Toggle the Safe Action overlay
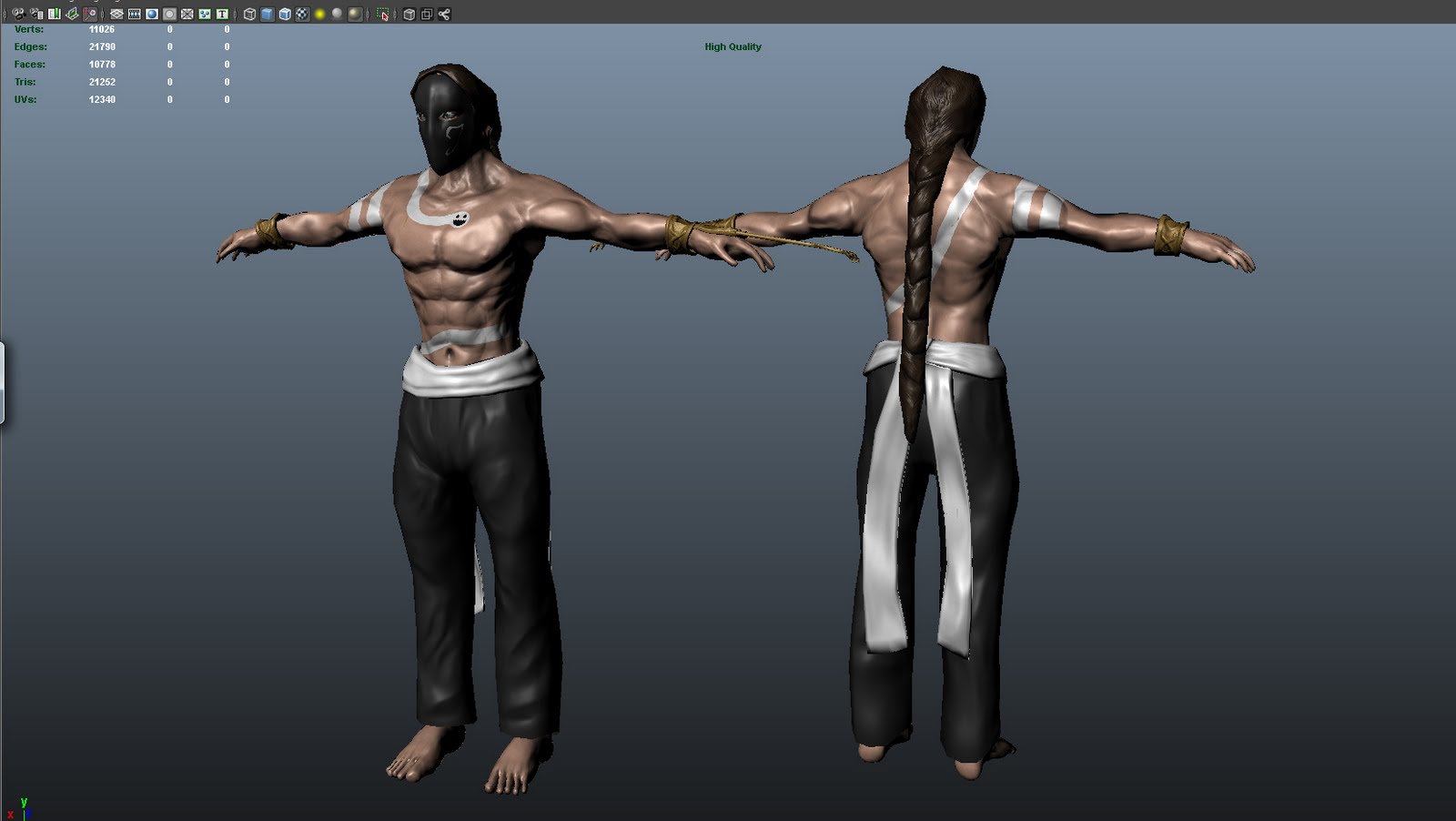Image resolution: width=1456 pixels, height=821 pixels. [205, 14]
